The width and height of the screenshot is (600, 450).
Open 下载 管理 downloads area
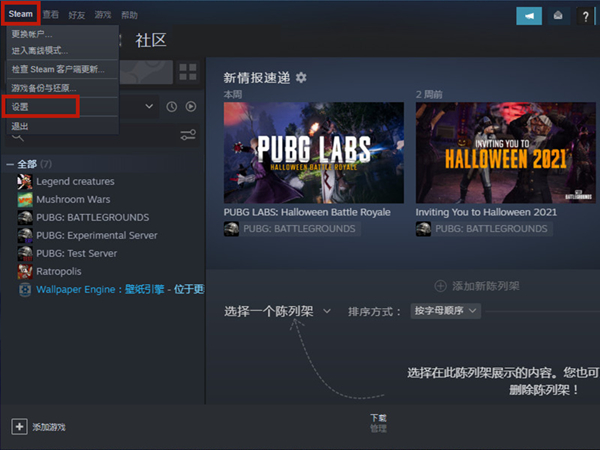click(x=378, y=423)
